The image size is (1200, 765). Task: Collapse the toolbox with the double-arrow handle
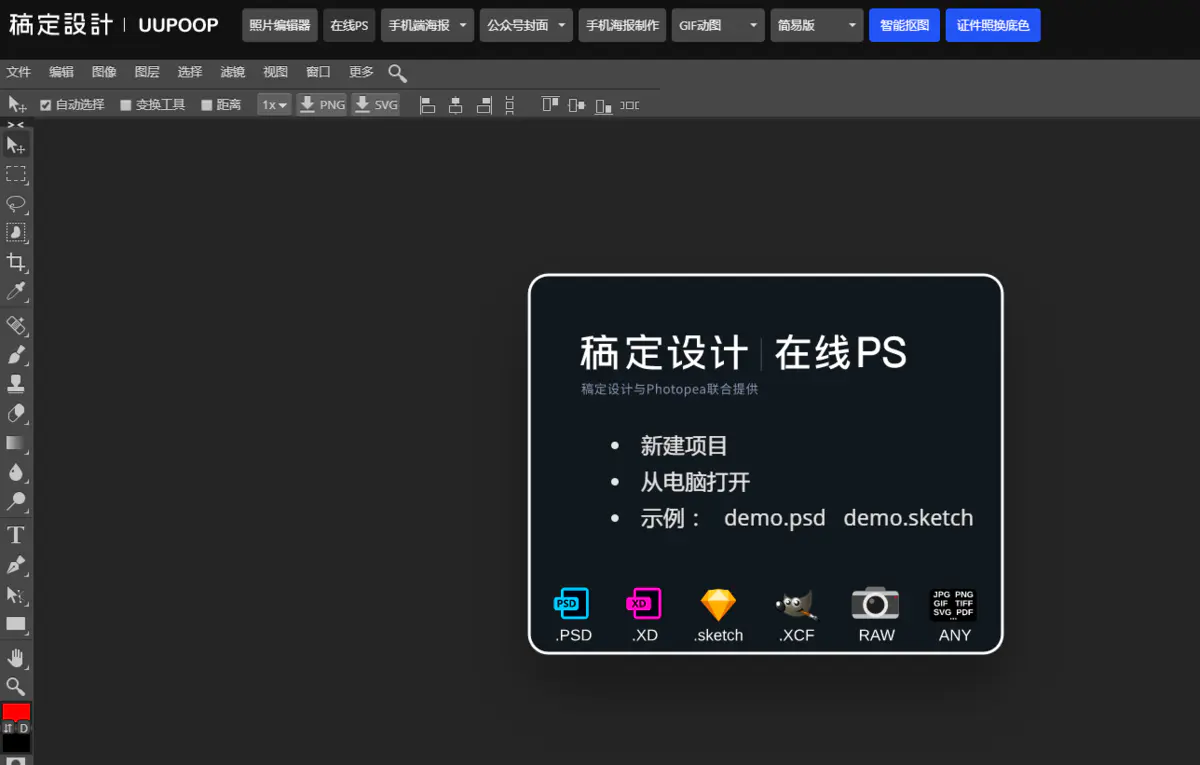16,125
